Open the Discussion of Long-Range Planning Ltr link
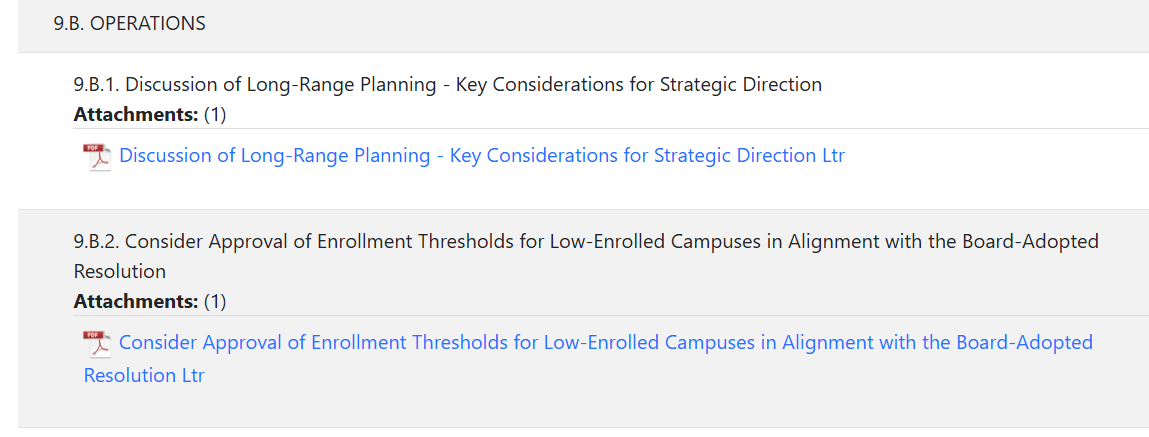This screenshot has height=437, width=1149. (x=481, y=156)
